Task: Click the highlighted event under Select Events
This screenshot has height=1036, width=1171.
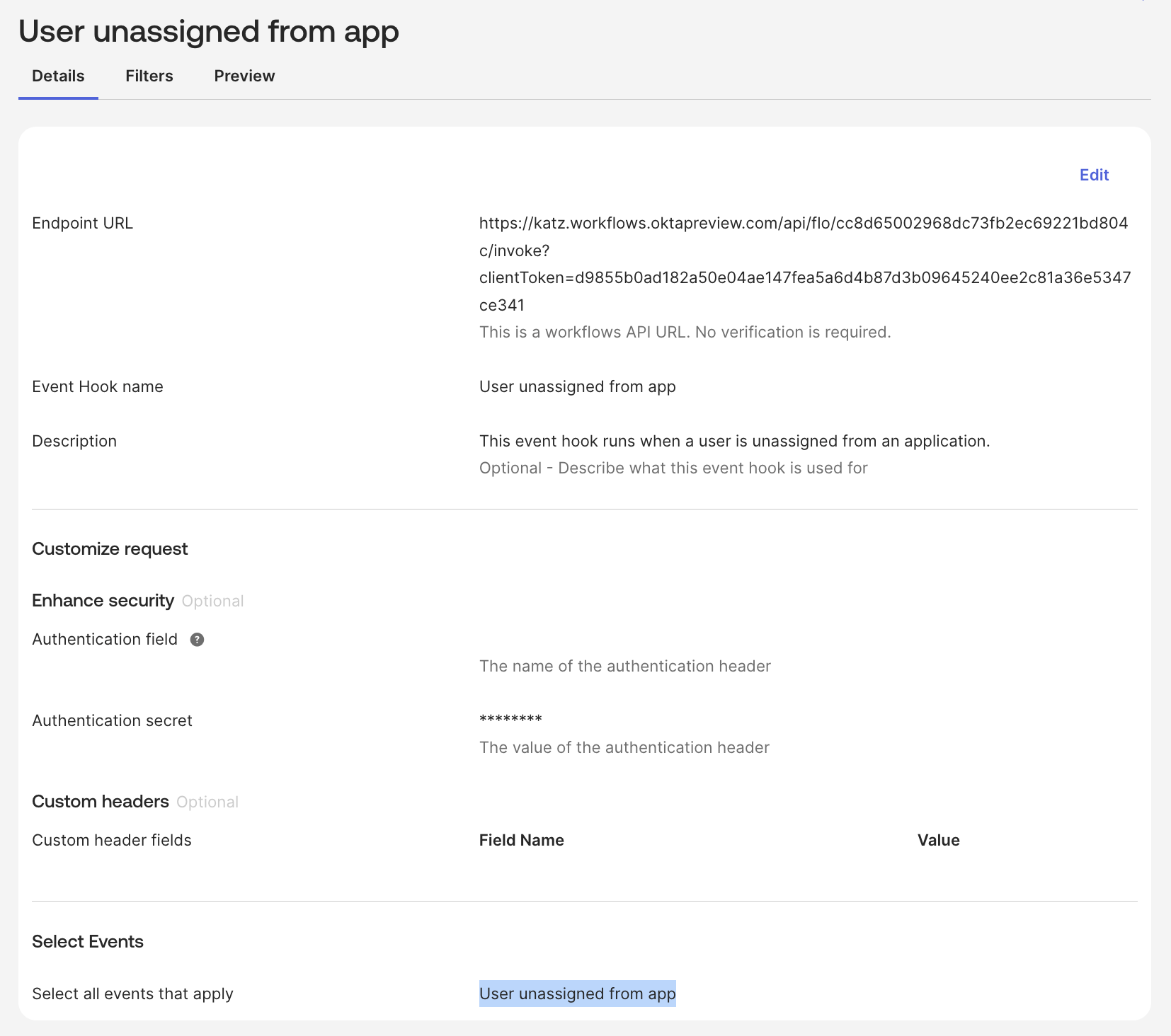Action: tap(577, 994)
